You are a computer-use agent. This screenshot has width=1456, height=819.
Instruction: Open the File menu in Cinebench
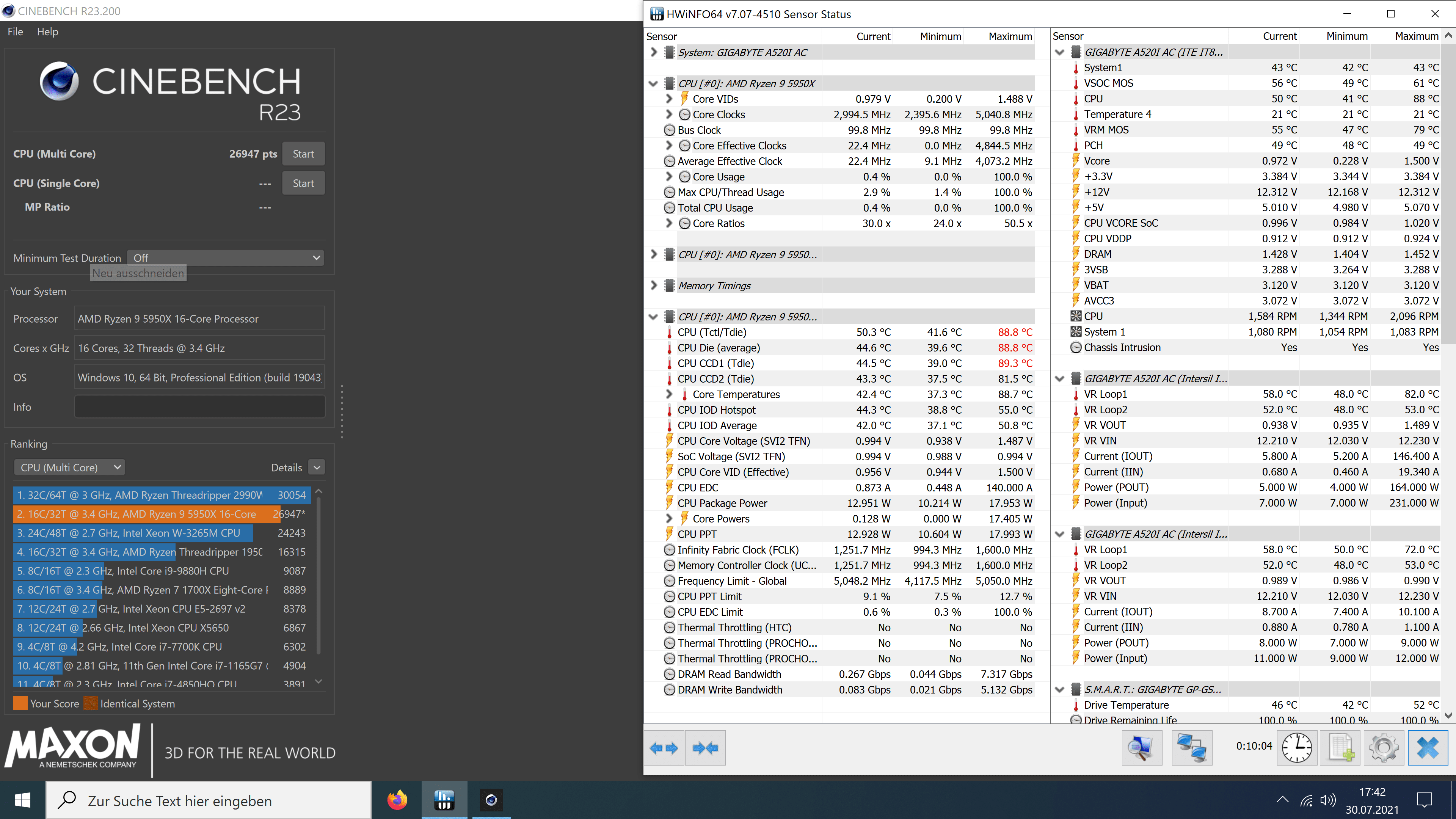coord(15,31)
